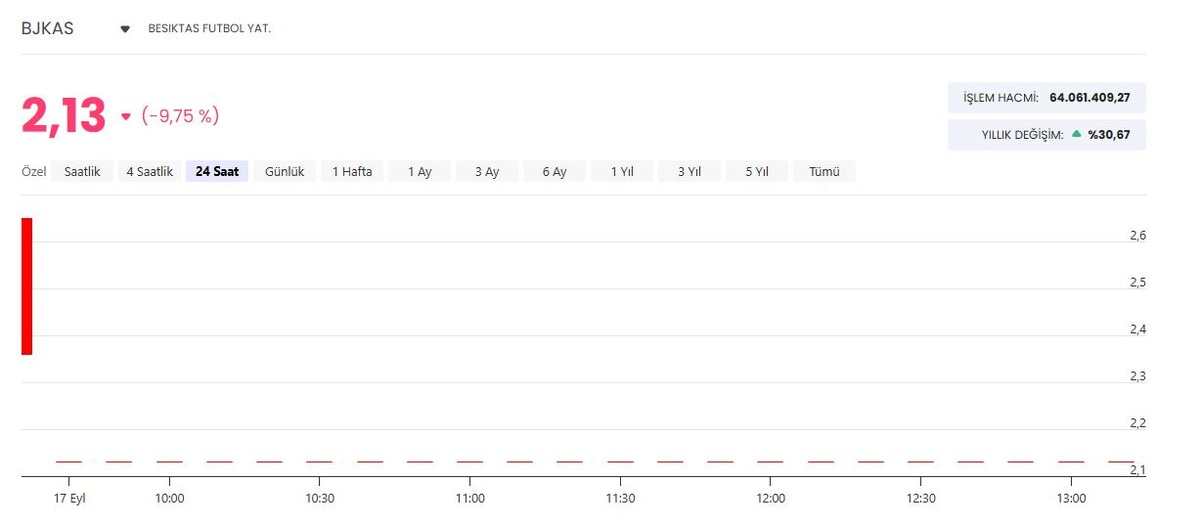The width and height of the screenshot is (1200, 526).
Task: Click the 11:00 time axis label
Action: 470,498
